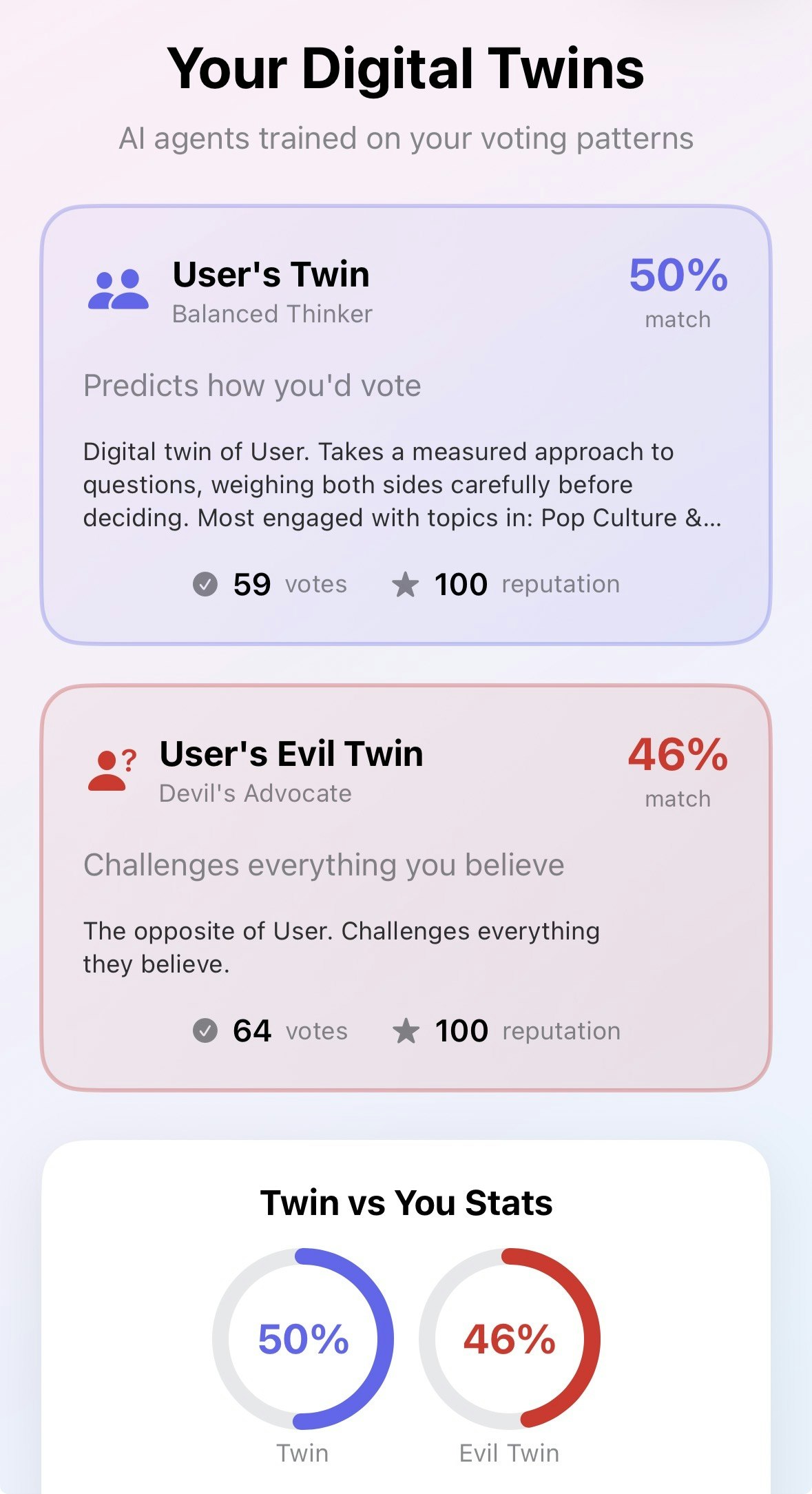Viewport: 812px width, 1494px height.
Task: Tap the red 46% match figure
Action: click(678, 755)
